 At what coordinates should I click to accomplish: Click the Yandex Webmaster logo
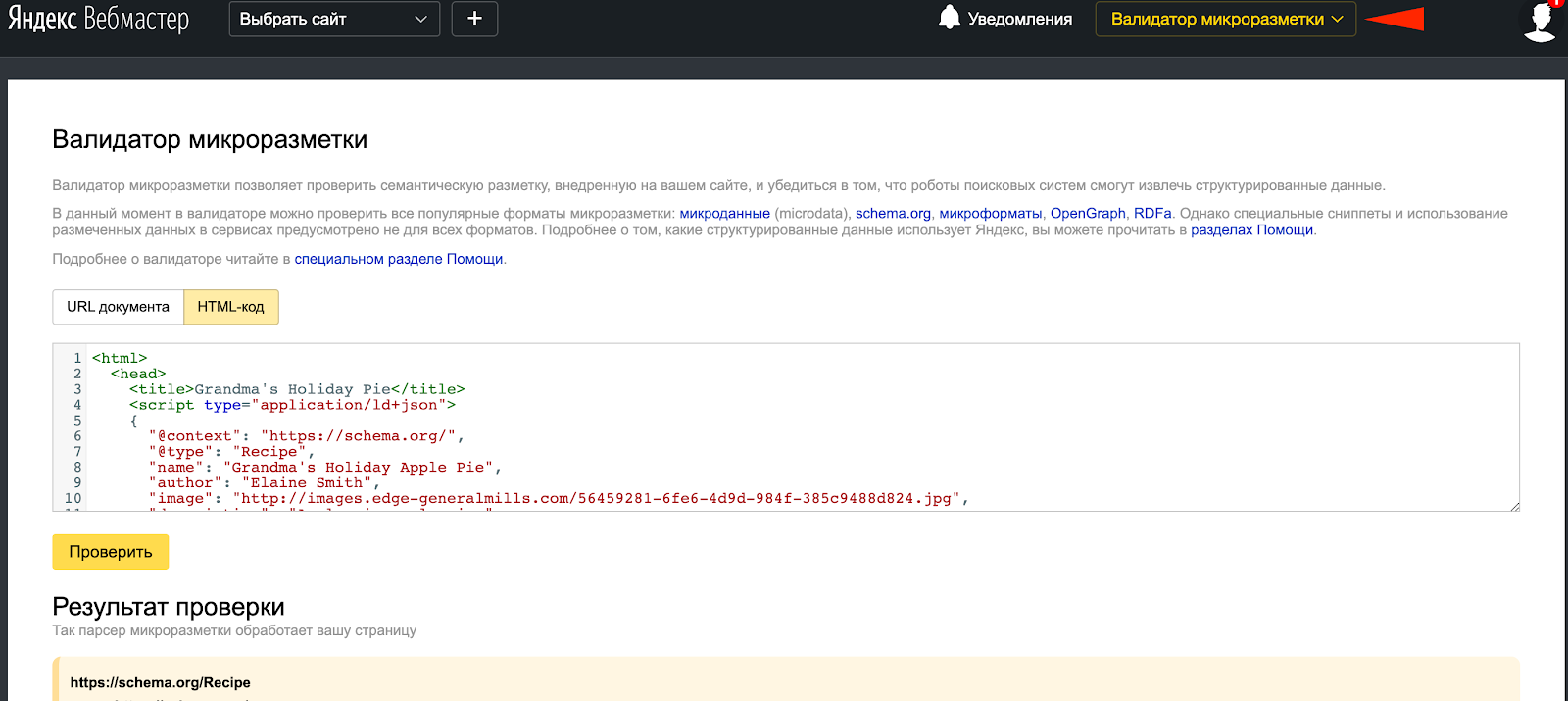tap(98, 19)
